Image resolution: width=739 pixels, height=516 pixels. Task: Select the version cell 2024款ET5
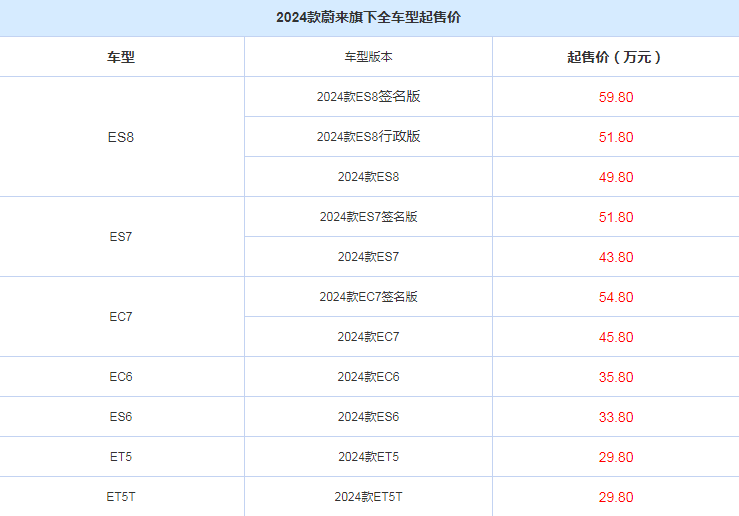click(x=368, y=457)
